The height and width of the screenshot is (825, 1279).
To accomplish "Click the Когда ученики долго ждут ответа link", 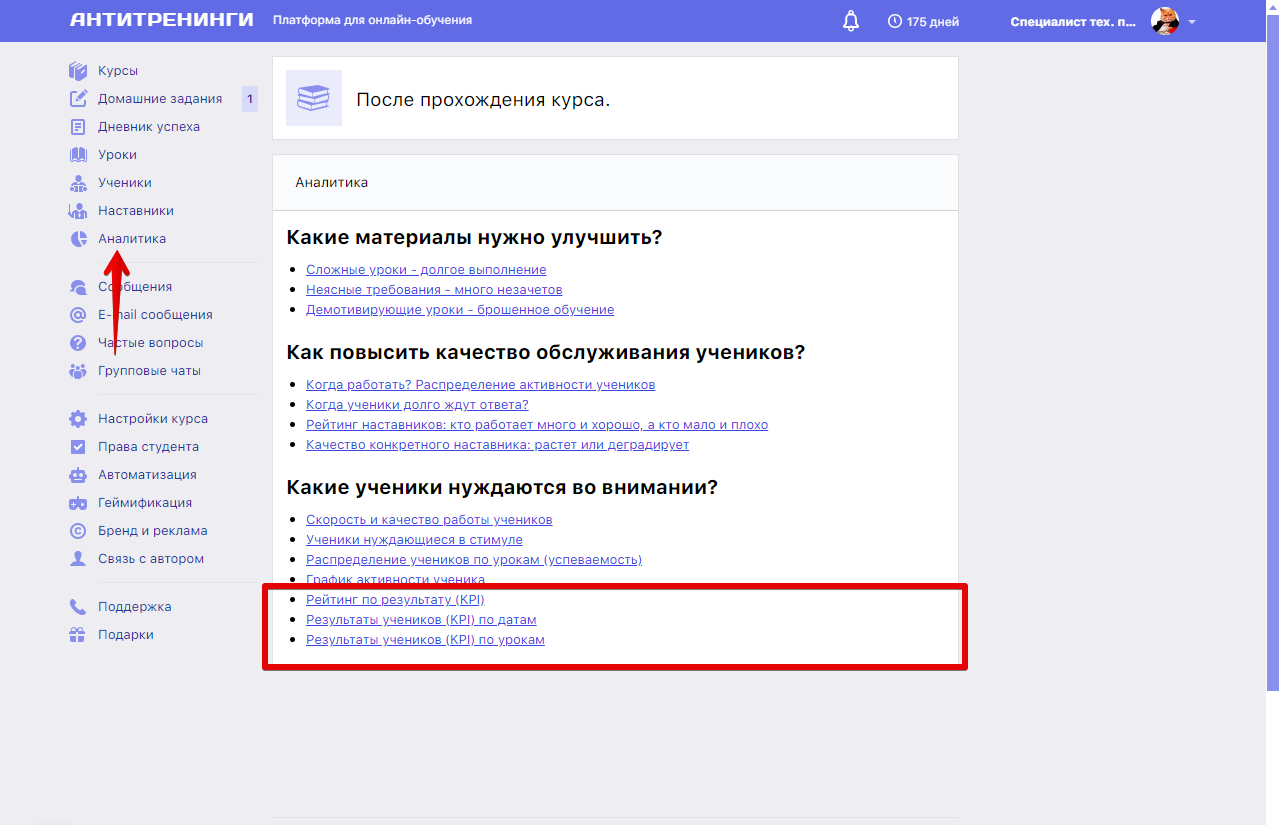I will (415, 404).
